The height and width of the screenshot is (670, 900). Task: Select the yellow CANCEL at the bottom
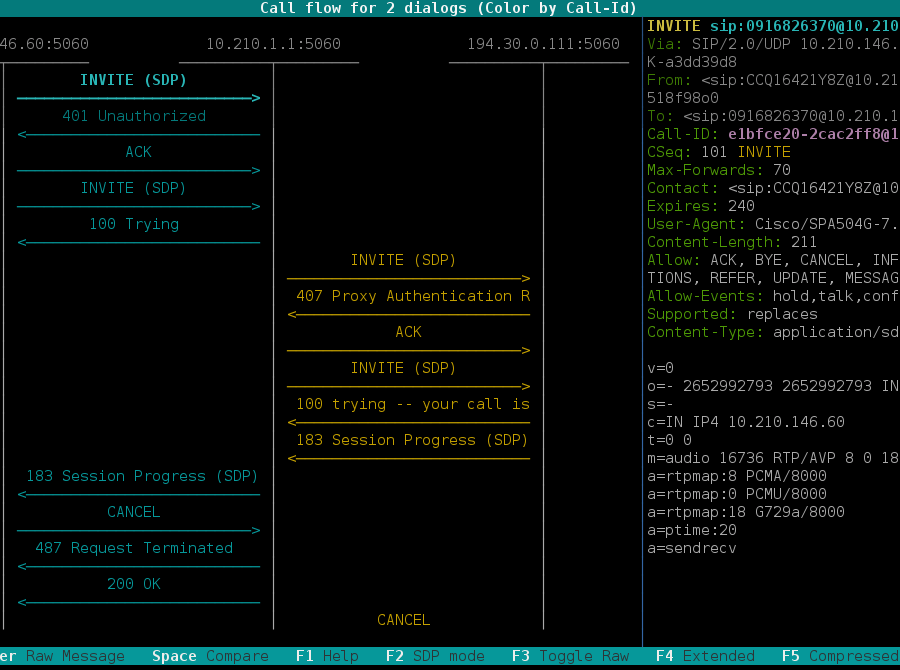coord(404,620)
